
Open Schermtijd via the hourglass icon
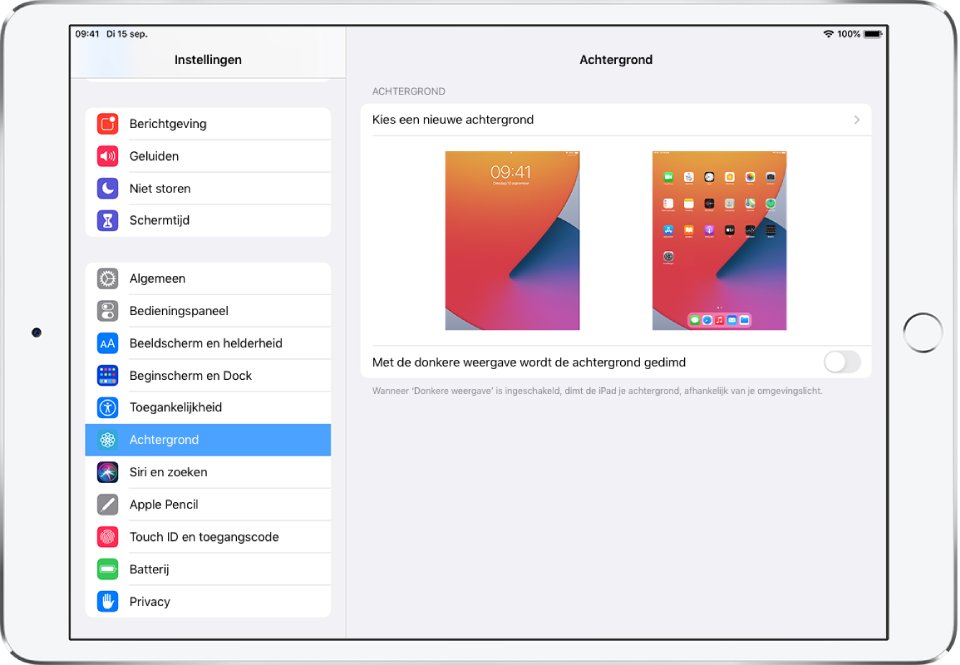pos(108,220)
